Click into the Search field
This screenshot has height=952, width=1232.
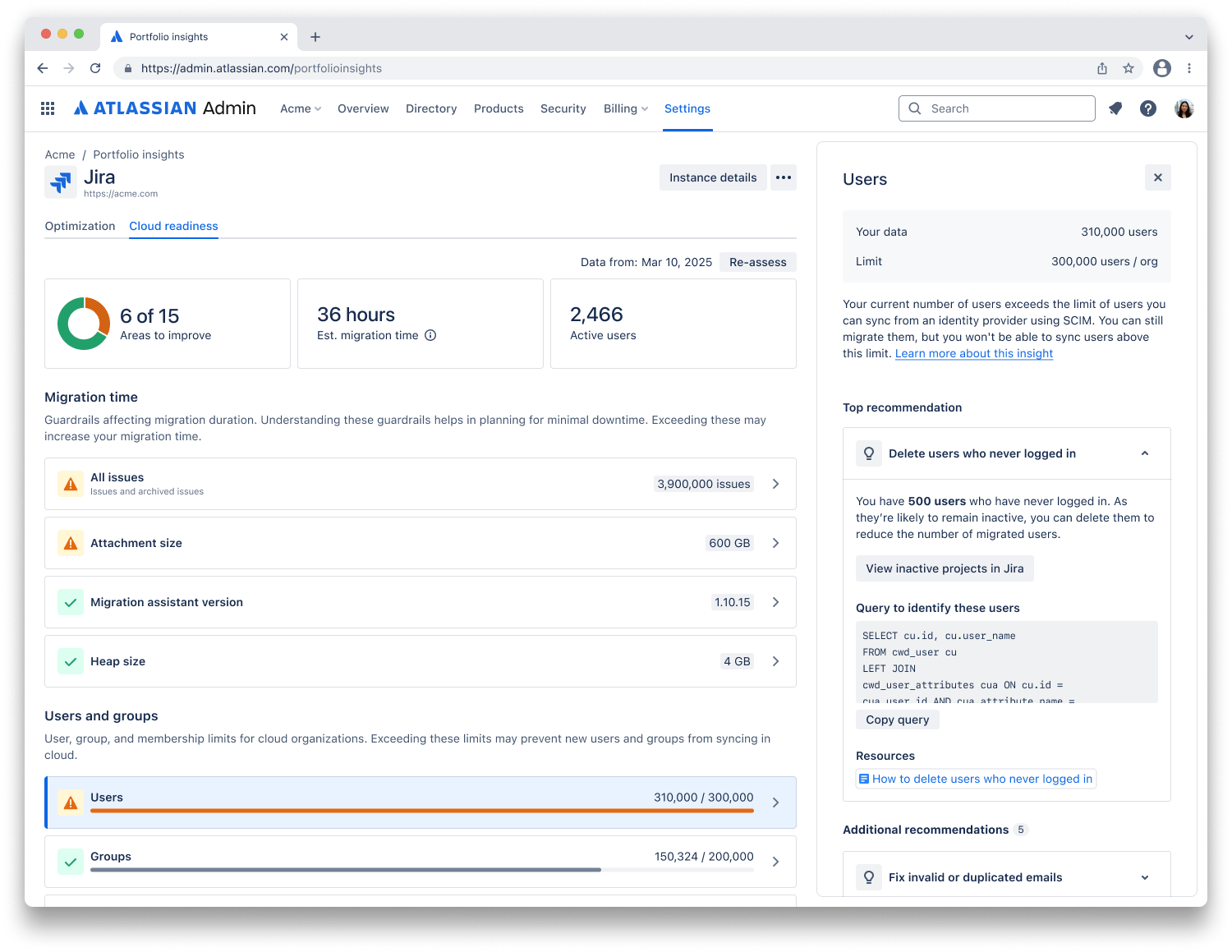tap(1006, 108)
